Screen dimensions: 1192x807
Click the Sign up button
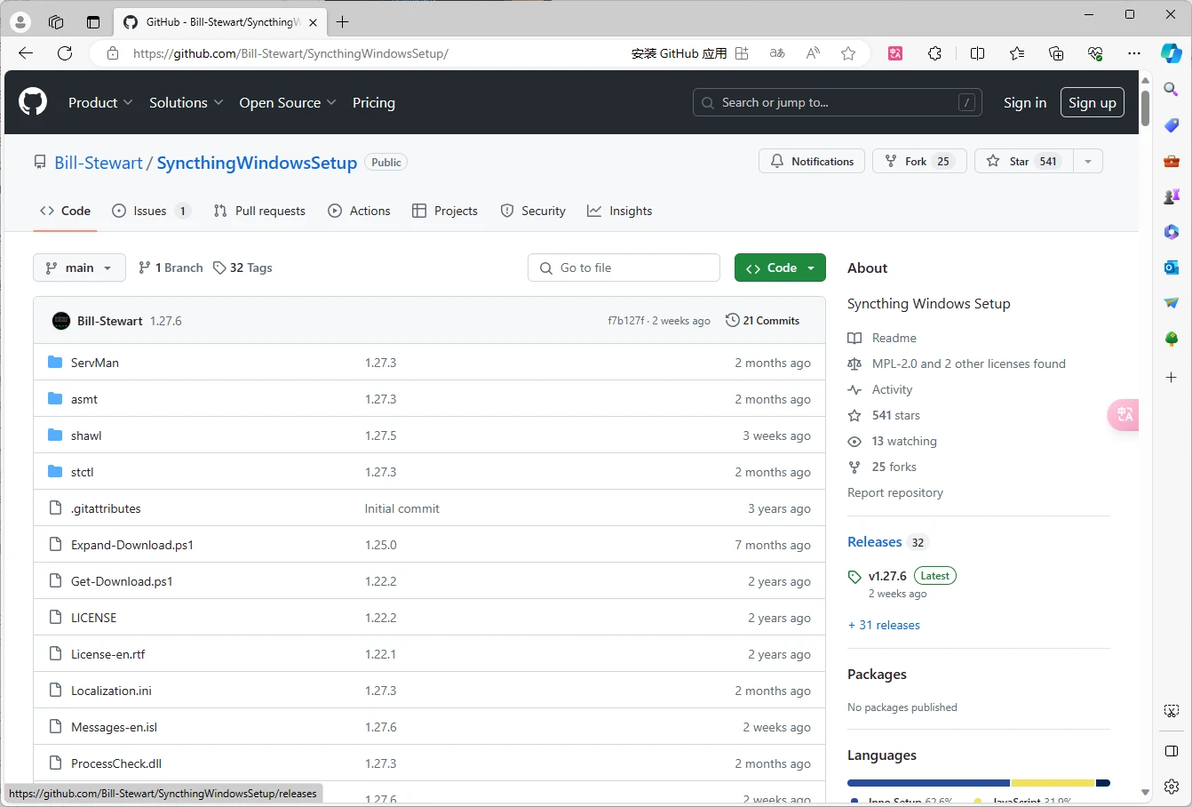[1092, 103]
